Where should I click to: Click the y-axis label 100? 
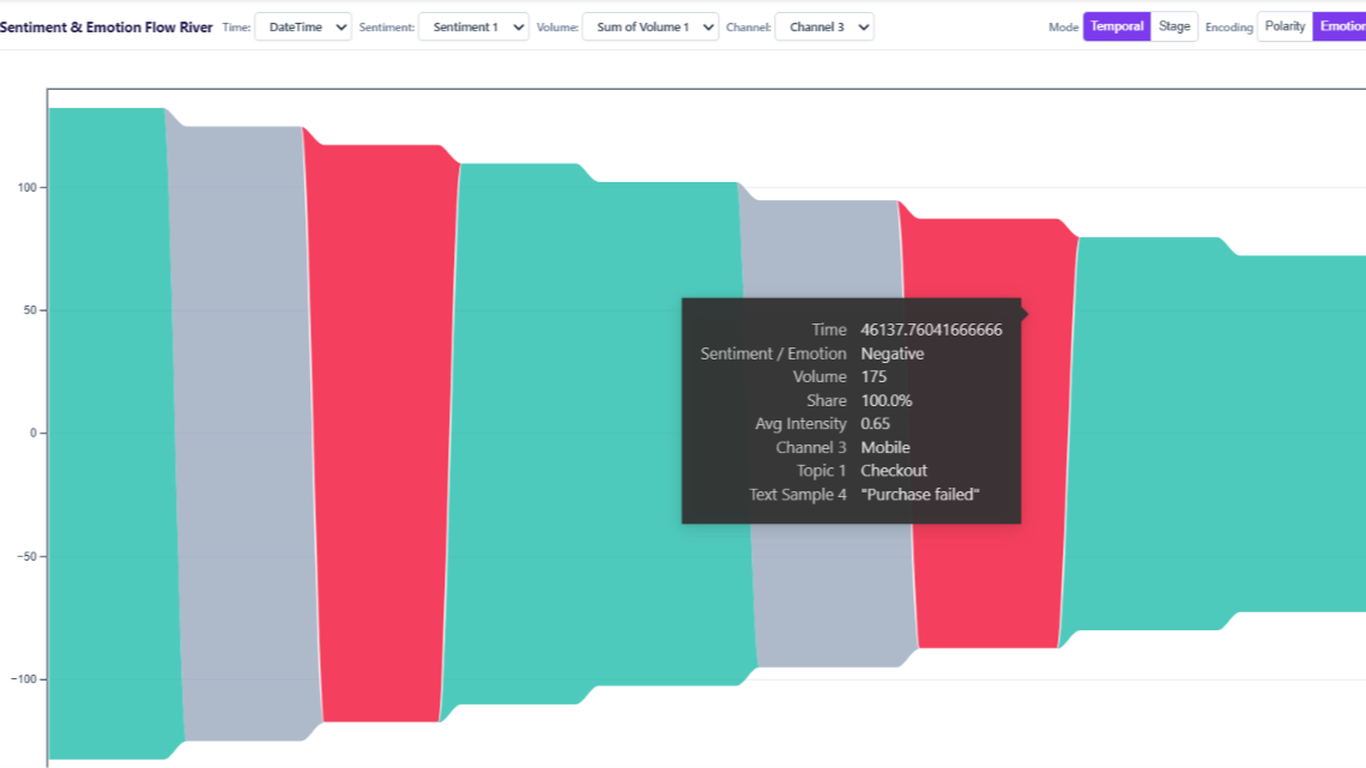[x=27, y=188]
